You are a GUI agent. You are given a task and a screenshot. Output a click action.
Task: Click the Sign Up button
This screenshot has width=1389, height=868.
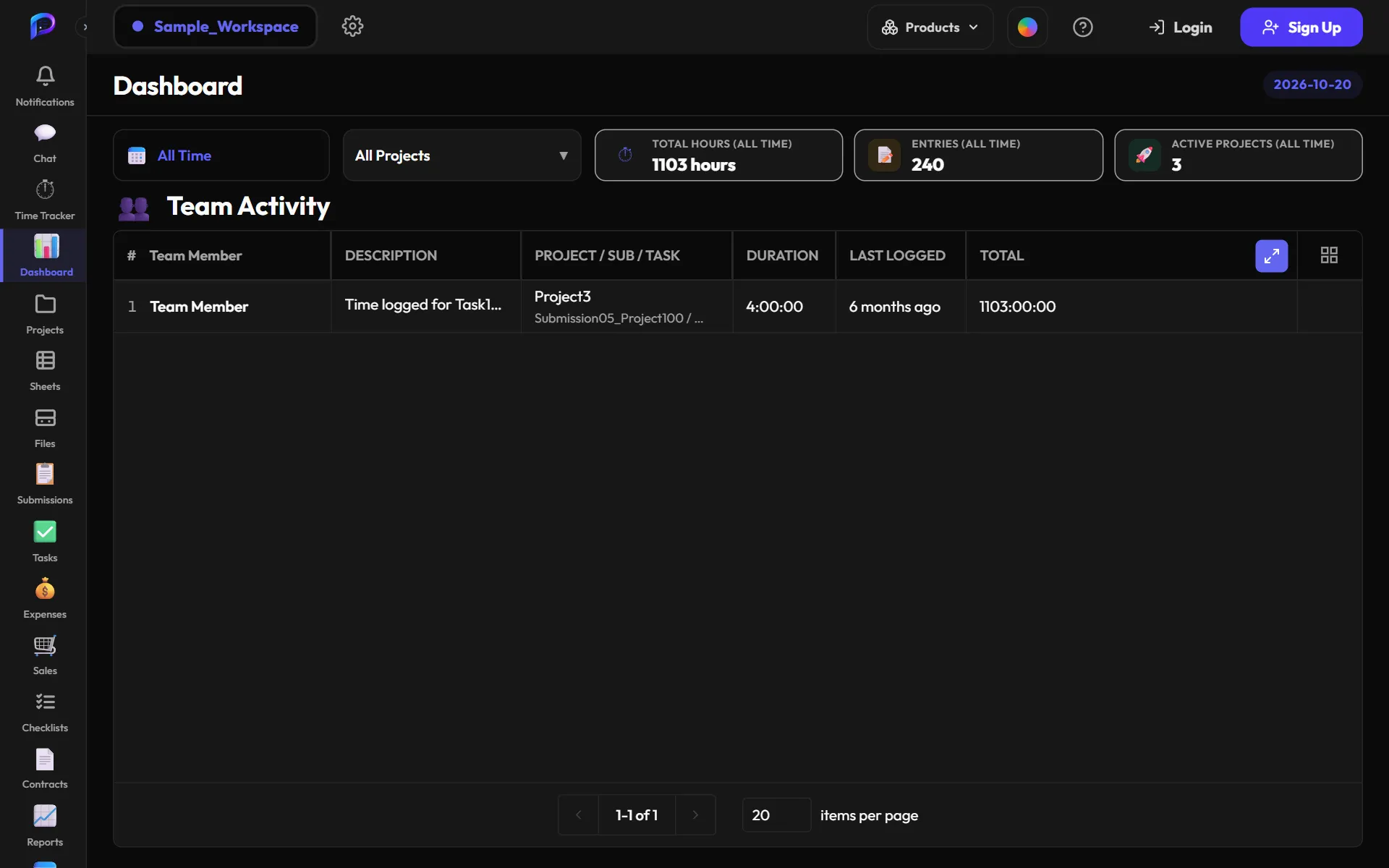[1301, 27]
